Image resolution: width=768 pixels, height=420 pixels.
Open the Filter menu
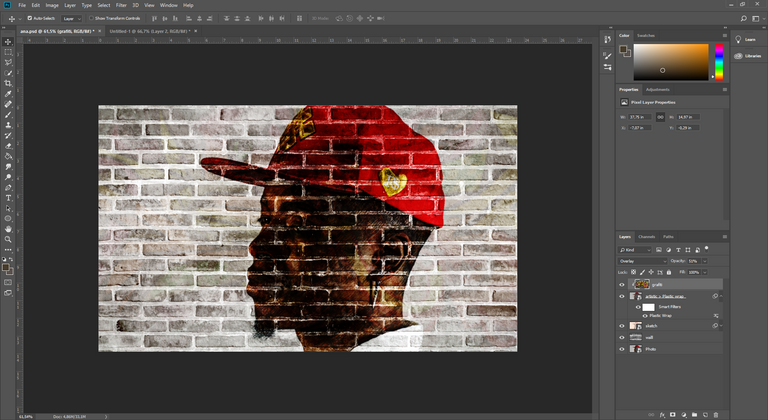point(121,5)
